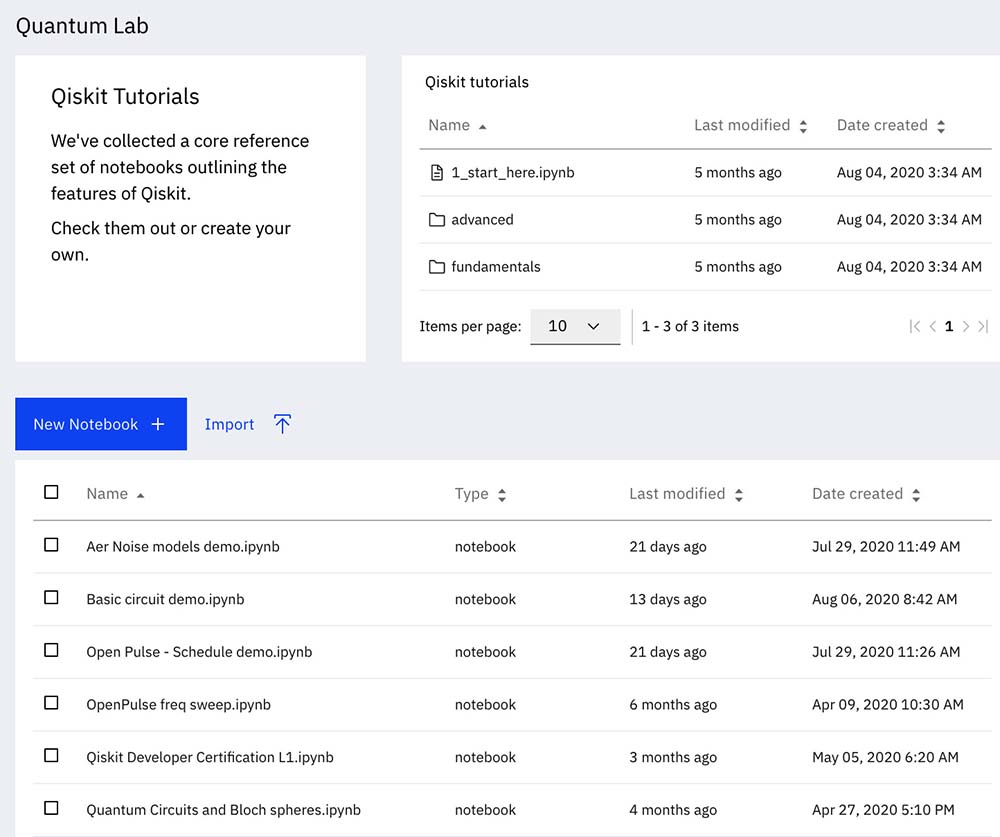The height and width of the screenshot is (837, 1000).
Task: Toggle the select-all notebooks checkbox
Action: coord(51,492)
